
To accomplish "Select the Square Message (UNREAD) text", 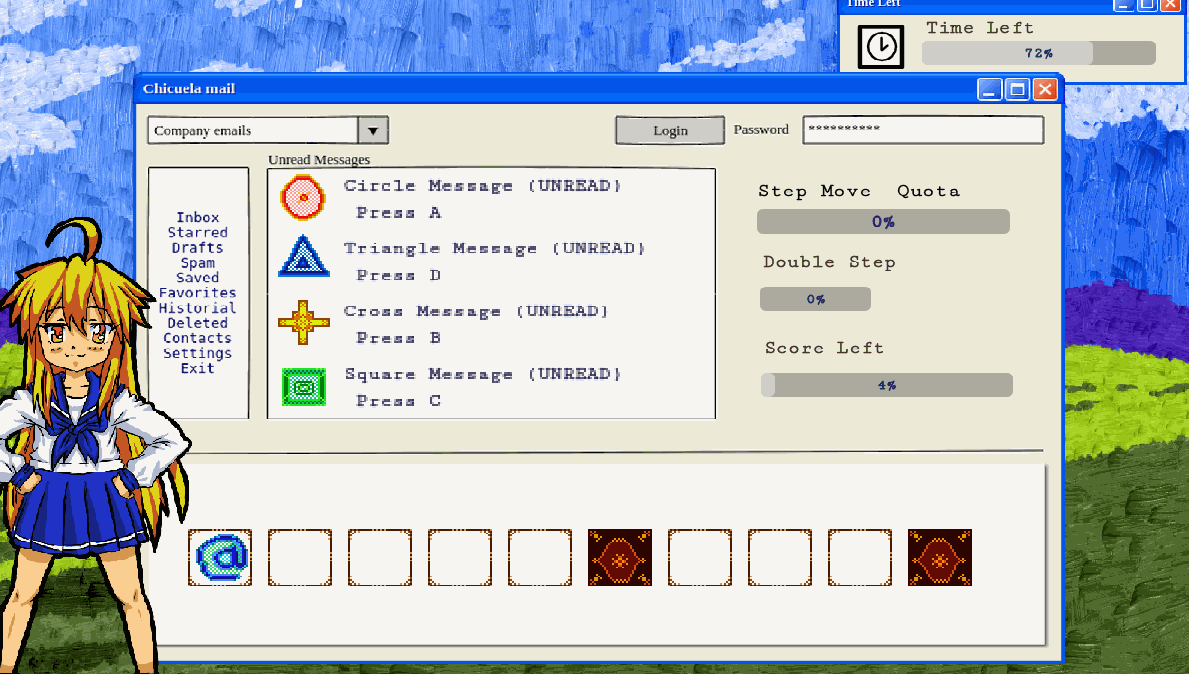I will click(x=483, y=375).
